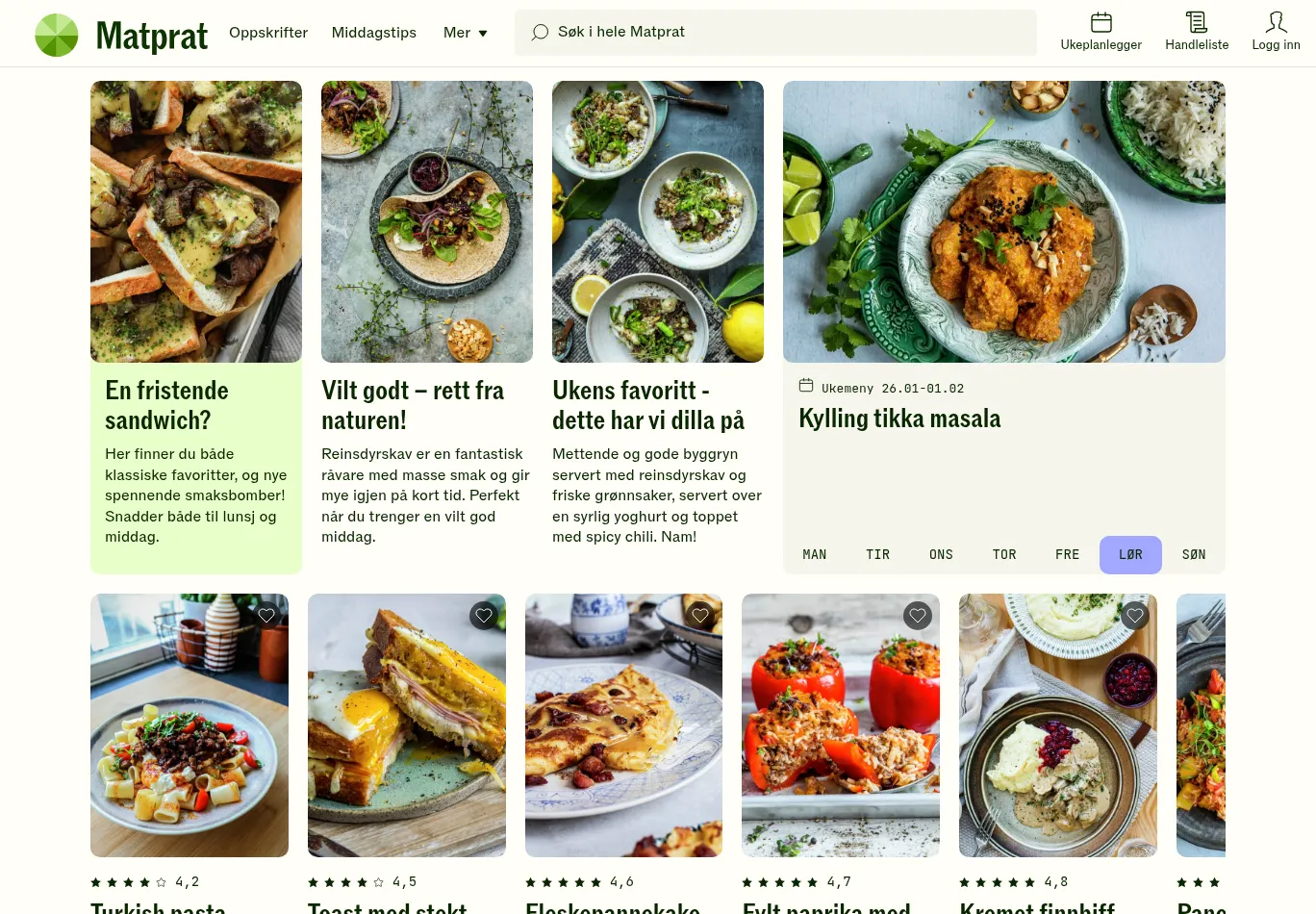
Task: Open the Ukeplanlegger calendar icon
Action: [x=1101, y=22]
